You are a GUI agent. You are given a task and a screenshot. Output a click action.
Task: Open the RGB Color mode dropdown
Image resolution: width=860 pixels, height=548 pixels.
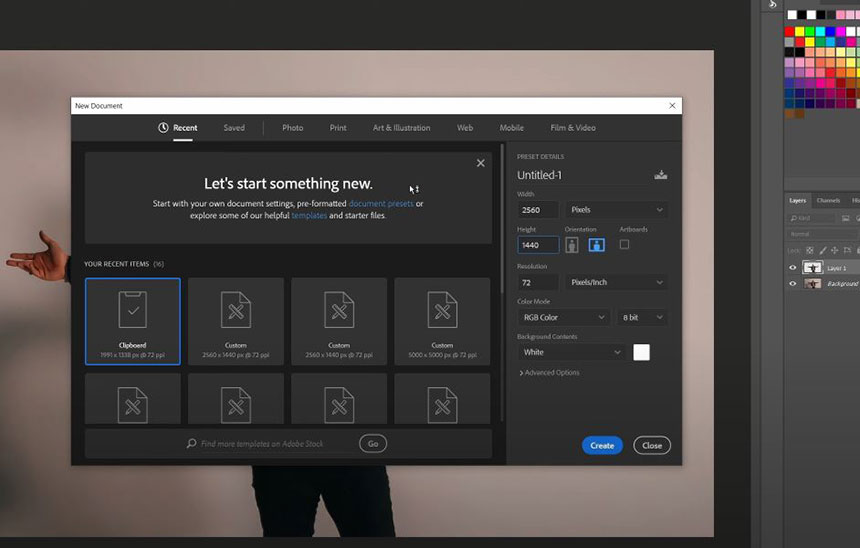(x=563, y=317)
